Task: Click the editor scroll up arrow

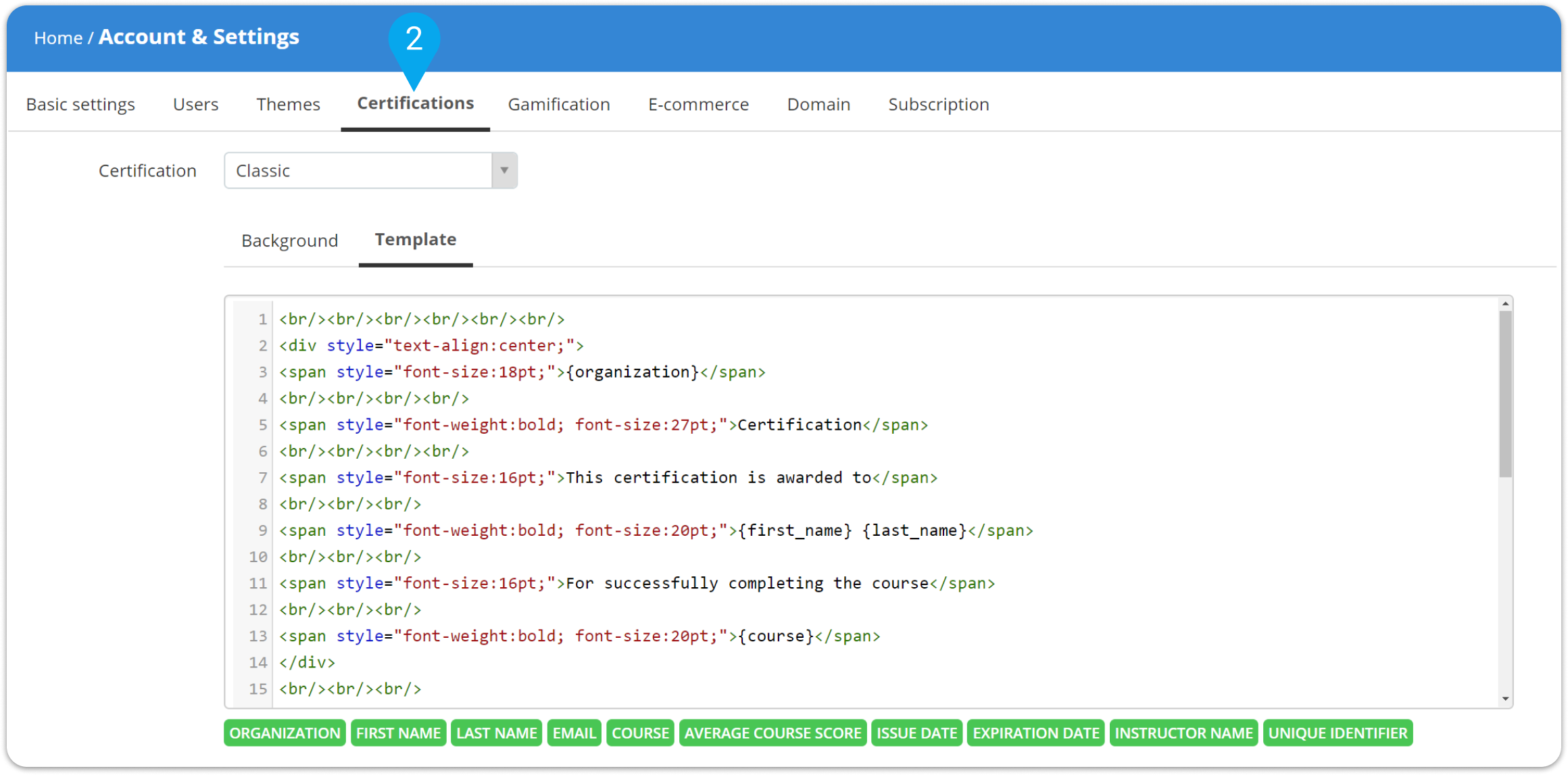Action: tap(1505, 304)
